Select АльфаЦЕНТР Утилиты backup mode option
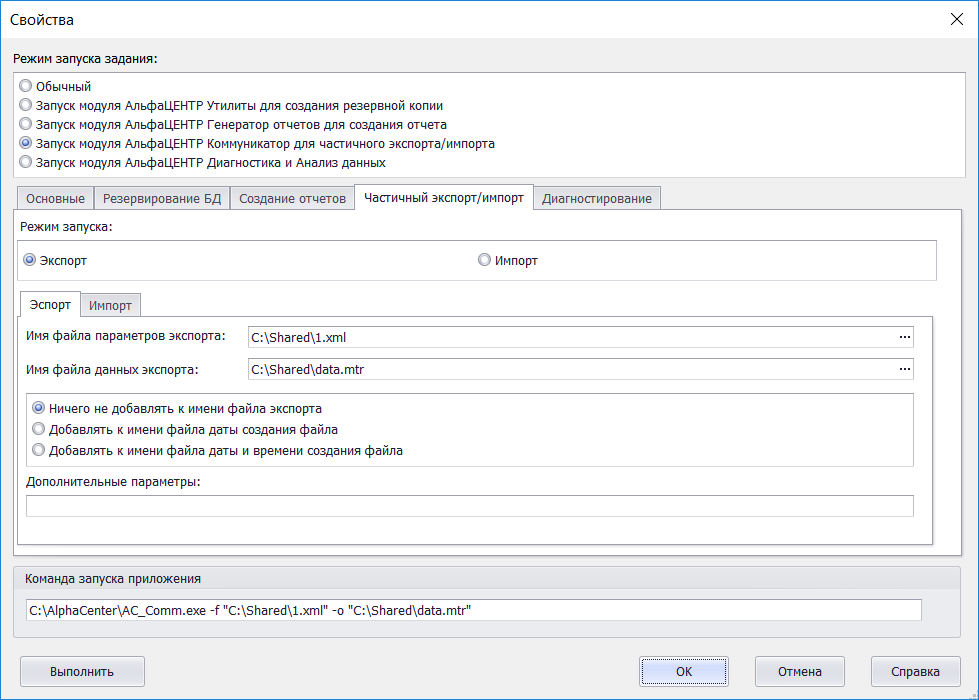The image size is (979, 700). click(26, 105)
